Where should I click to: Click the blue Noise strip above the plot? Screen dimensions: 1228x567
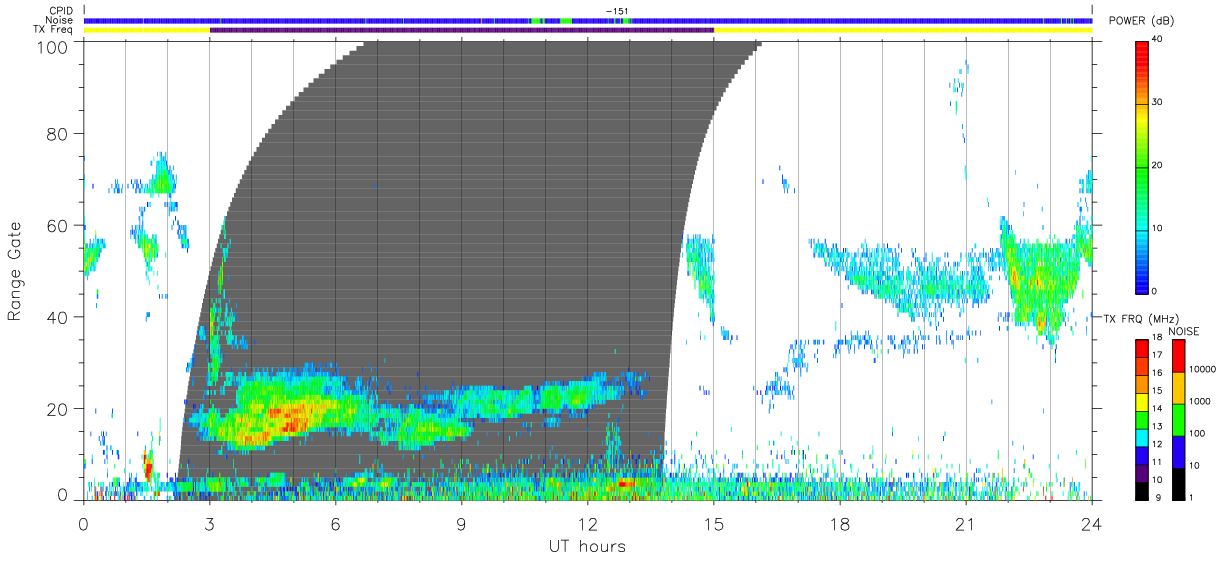tap(588, 20)
